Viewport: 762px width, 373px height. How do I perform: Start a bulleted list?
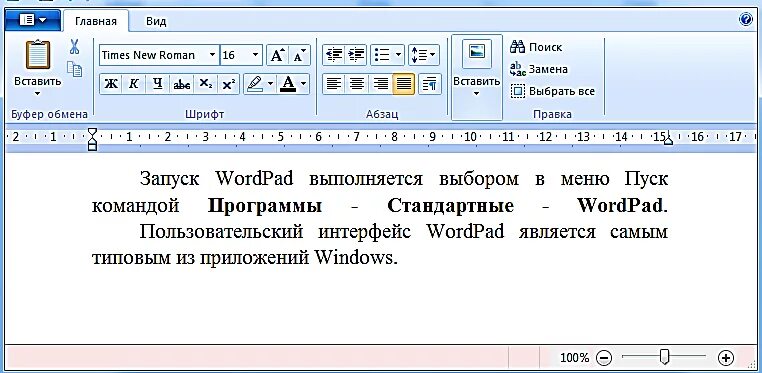382,55
